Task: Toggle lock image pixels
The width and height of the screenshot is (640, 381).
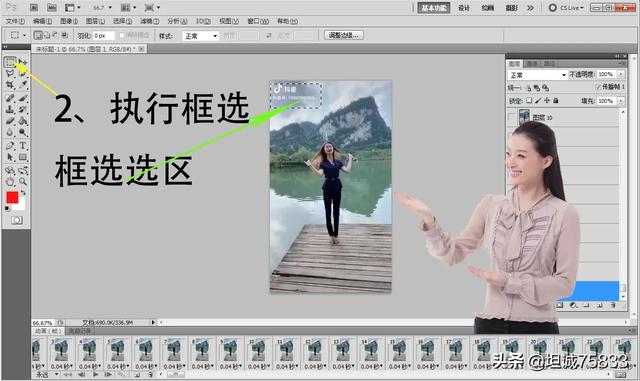Action: (538, 100)
